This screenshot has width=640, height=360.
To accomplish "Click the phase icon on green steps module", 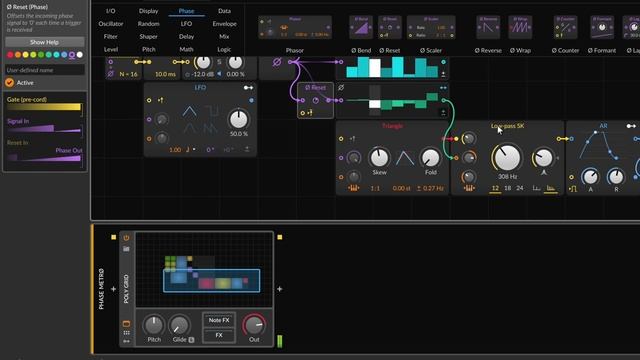I will coord(341,88).
